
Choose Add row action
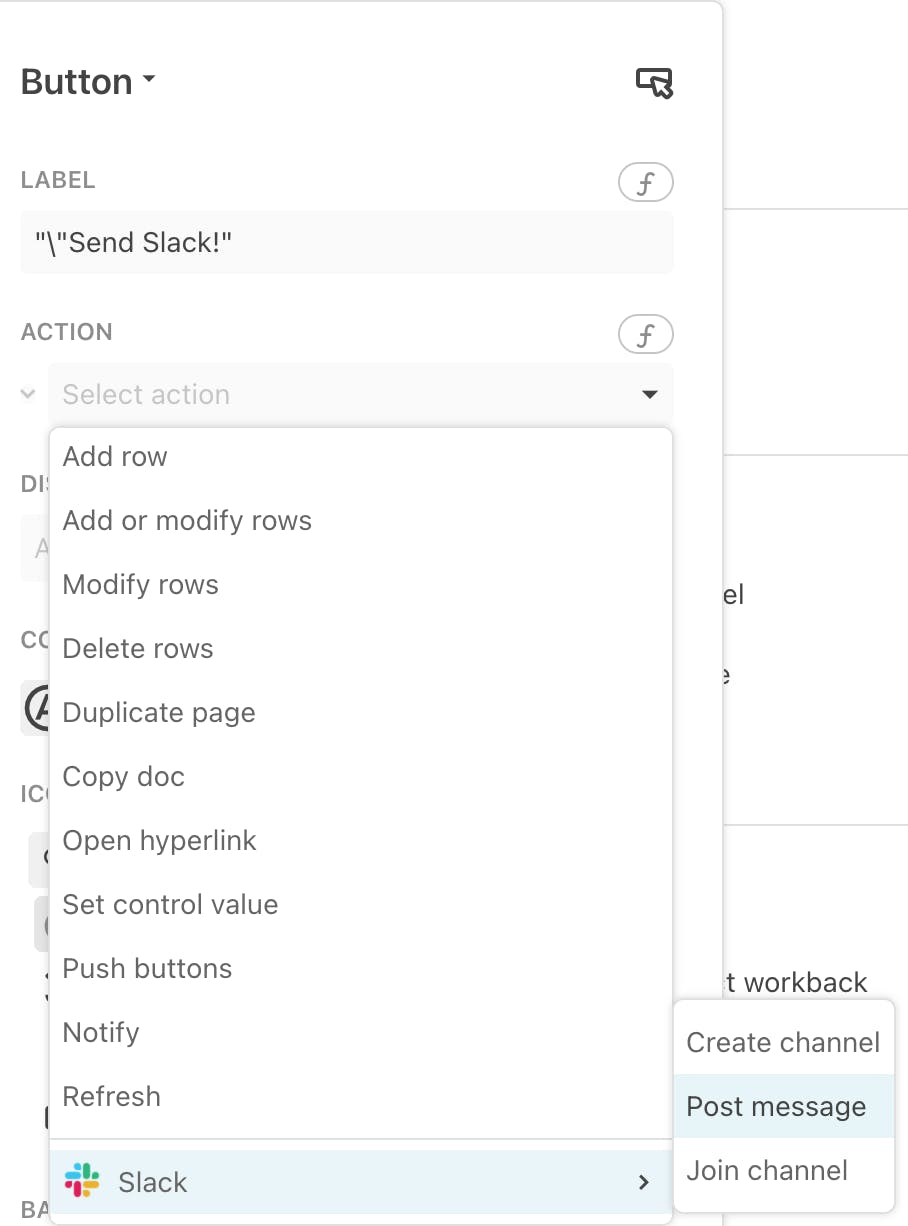pyautogui.click(x=360, y=457)
